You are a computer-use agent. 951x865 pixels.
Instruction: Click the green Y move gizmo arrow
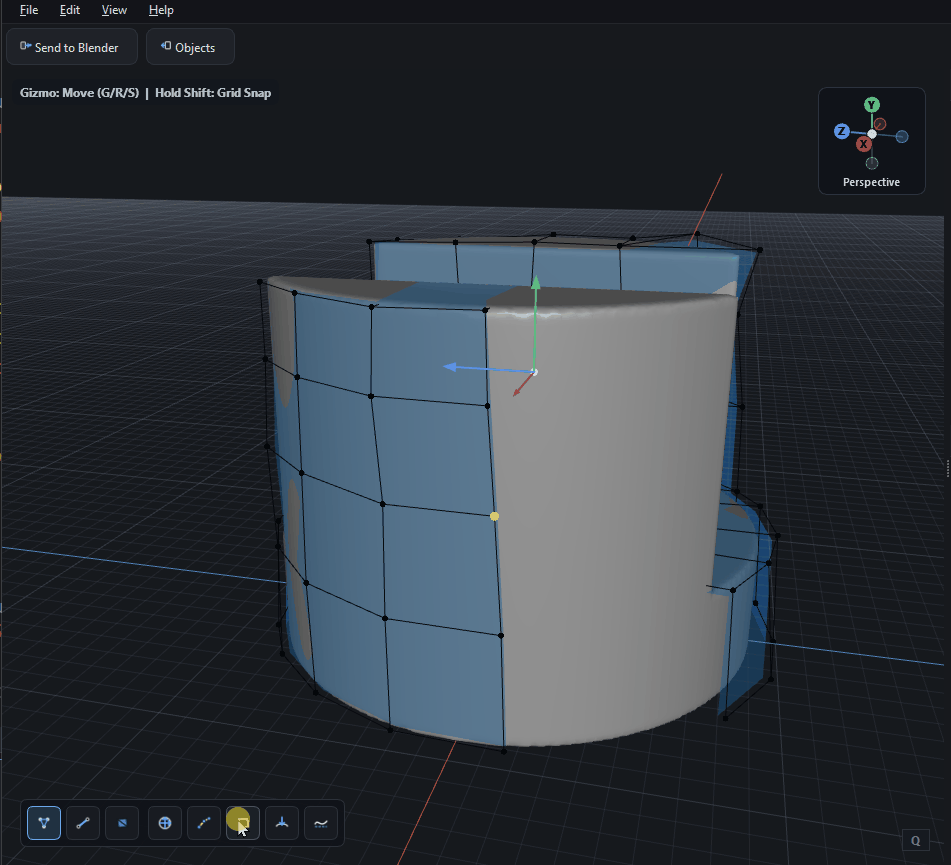[536, 283]
